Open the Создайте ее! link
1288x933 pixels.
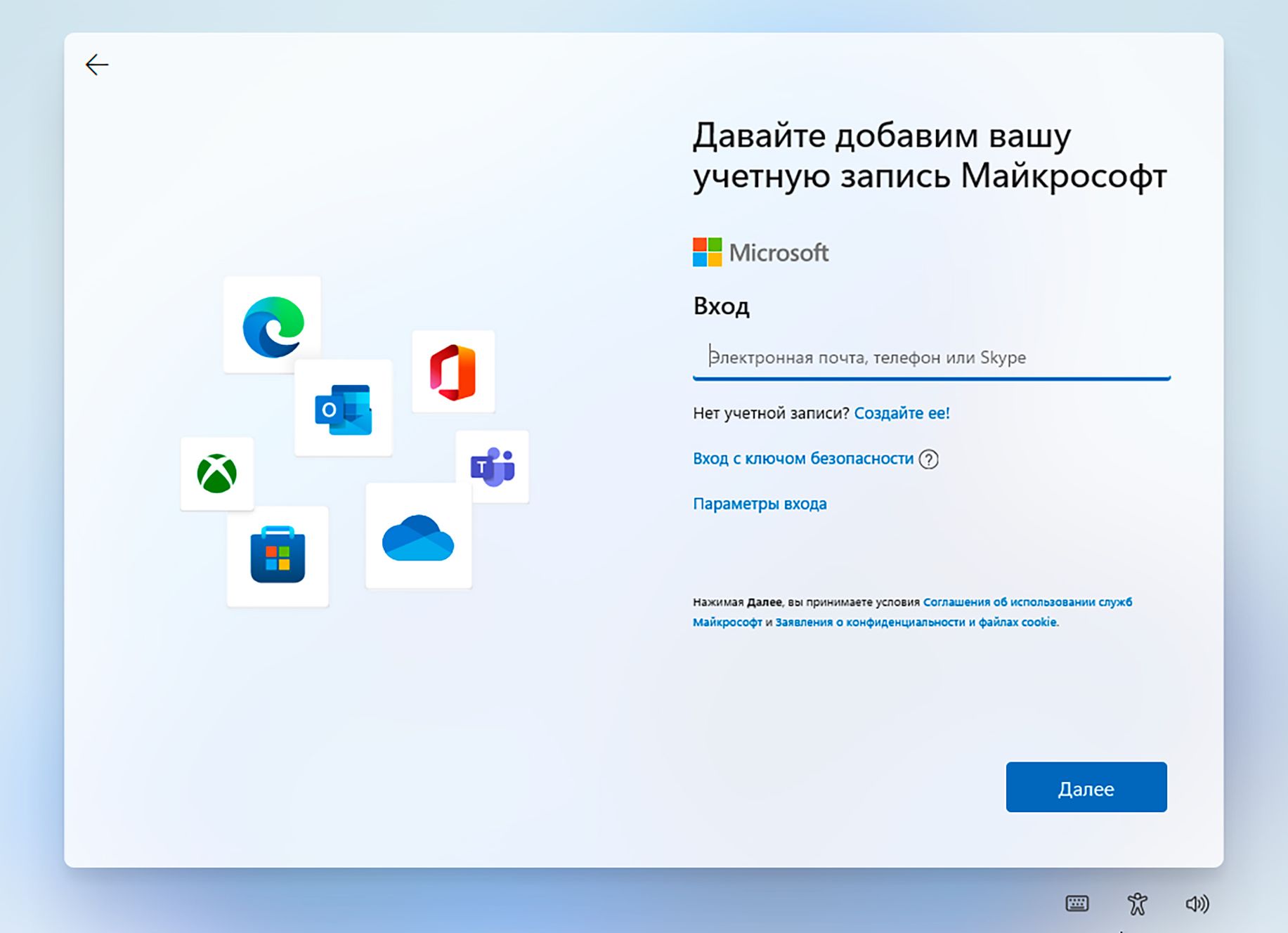(x=902, y=413)
